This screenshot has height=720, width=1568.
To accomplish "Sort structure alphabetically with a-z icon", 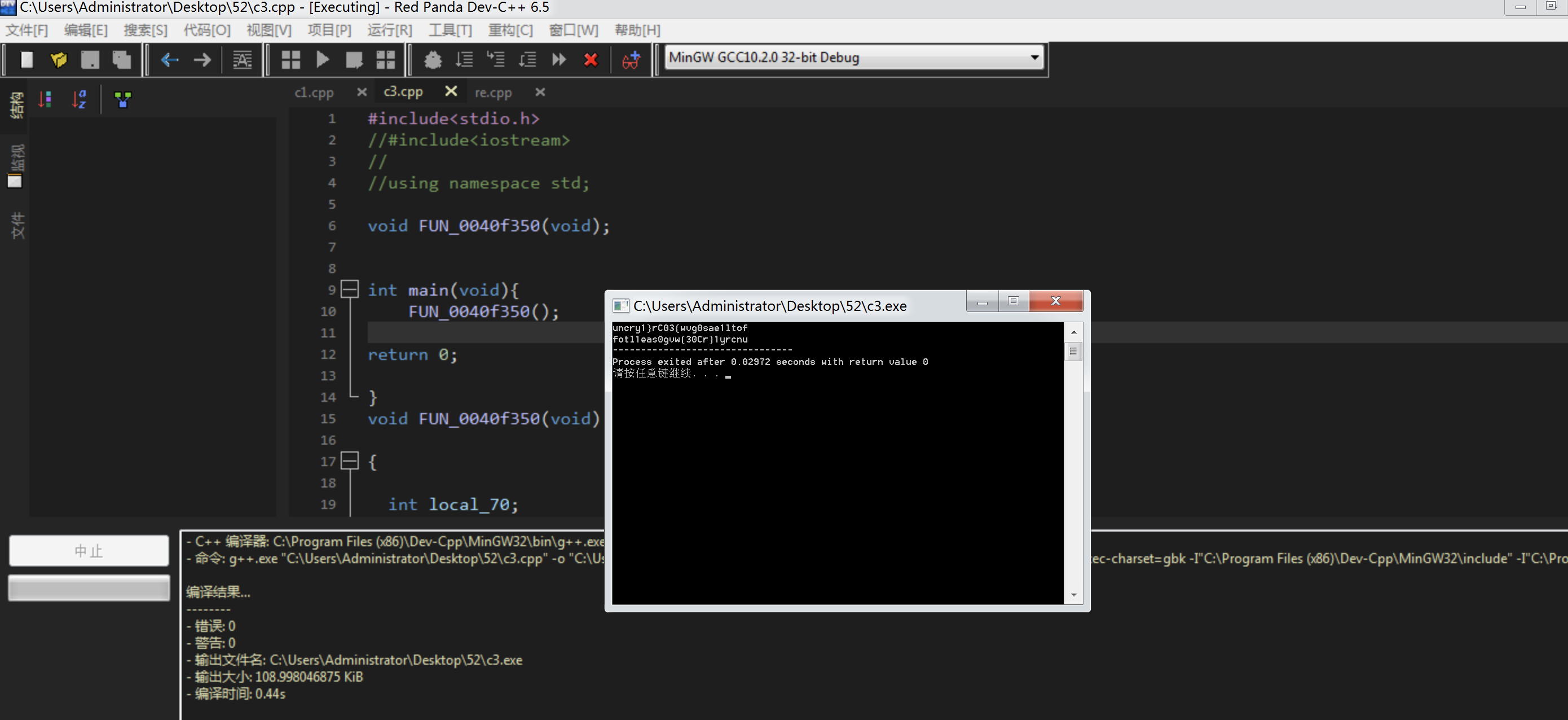I will click(79, 99).
